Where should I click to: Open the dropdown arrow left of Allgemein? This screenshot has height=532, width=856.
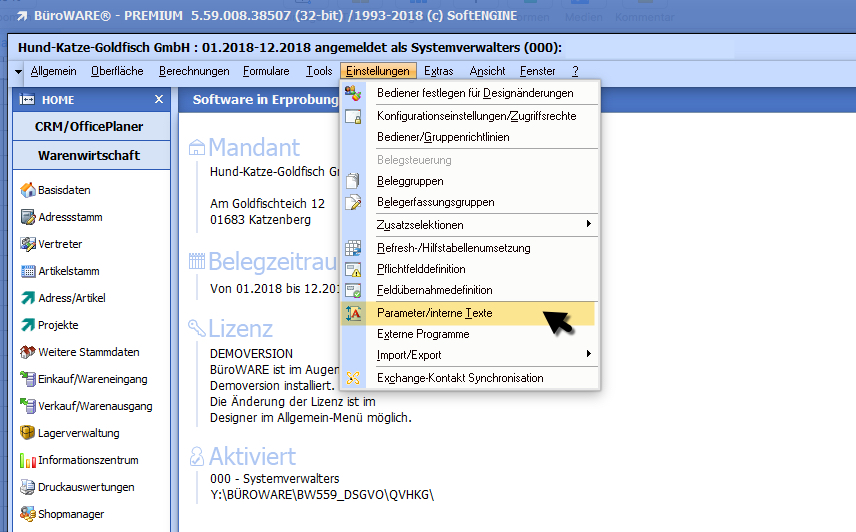tap(19, 72)
